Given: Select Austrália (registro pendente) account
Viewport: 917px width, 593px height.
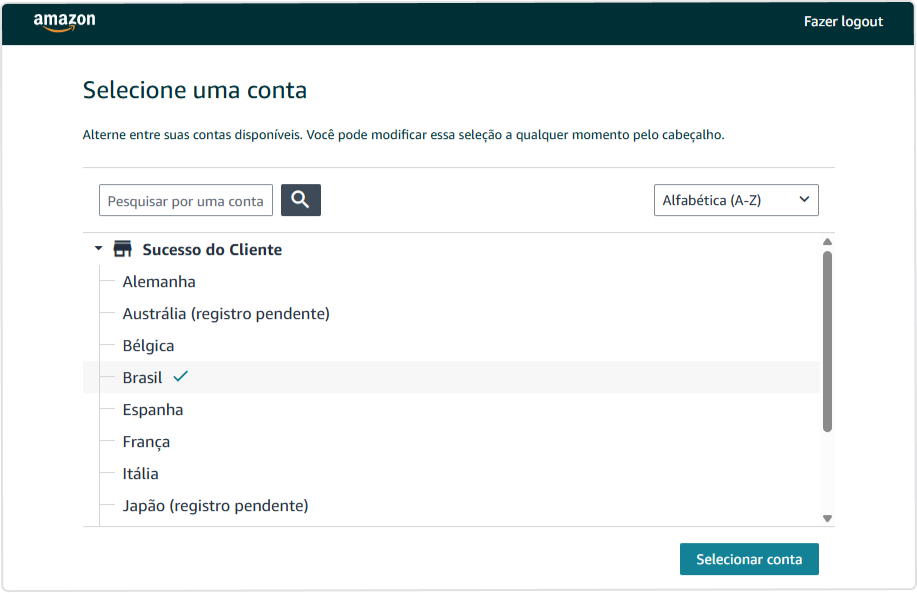Looking at the screenshot, I should click(226, 313).
